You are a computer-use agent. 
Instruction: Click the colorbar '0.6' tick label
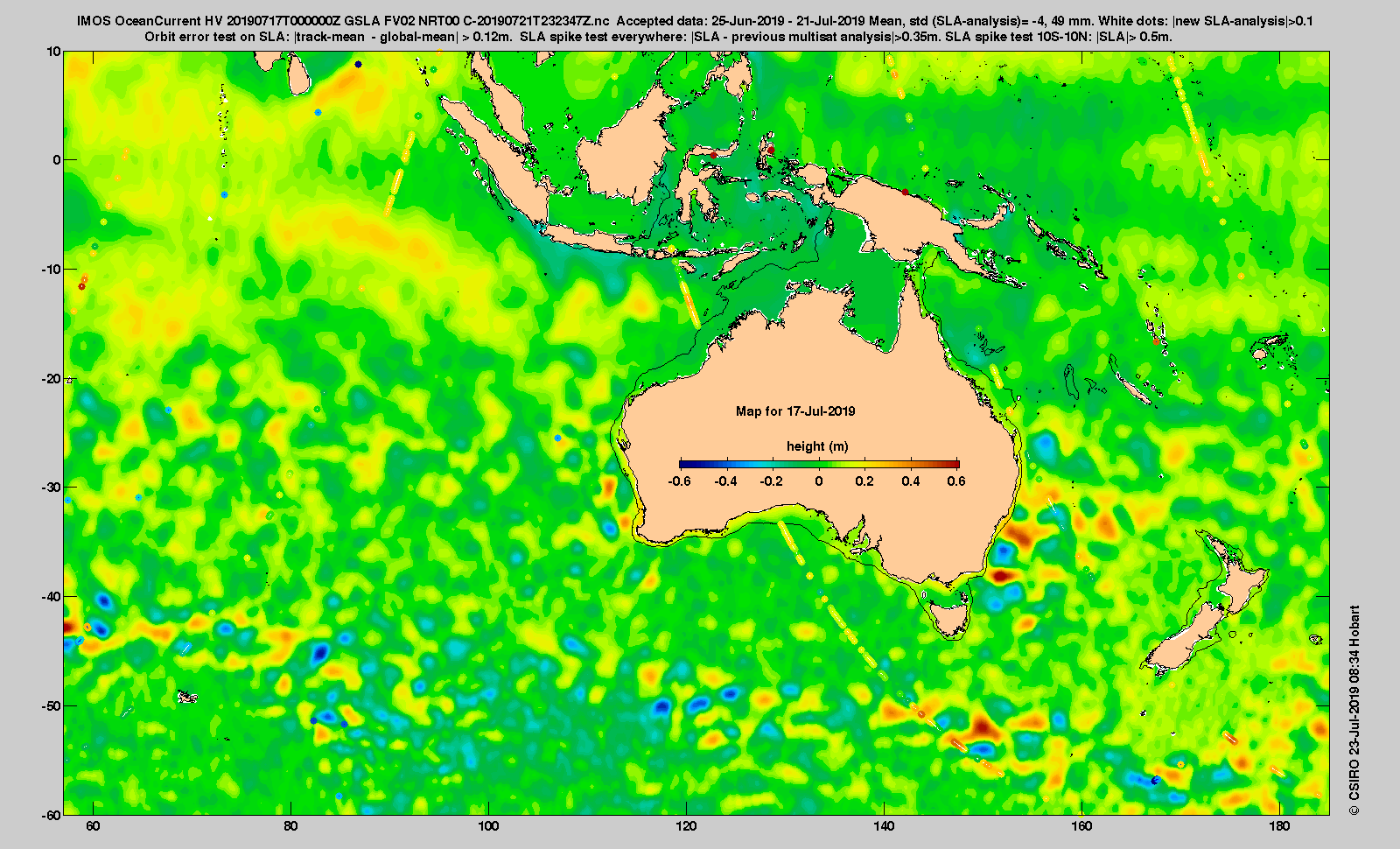pyautogui.click(x=956, y=481)
